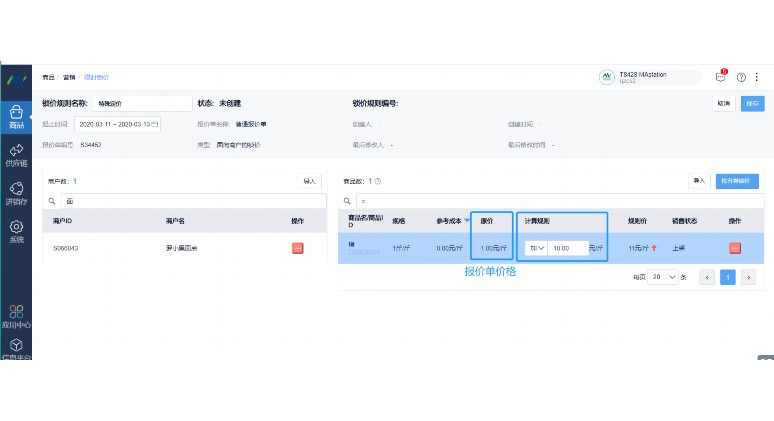The width and height of the screenshot is (774, 421).
Task: Click the blue 保存 save button
Action: pos(752,104)
